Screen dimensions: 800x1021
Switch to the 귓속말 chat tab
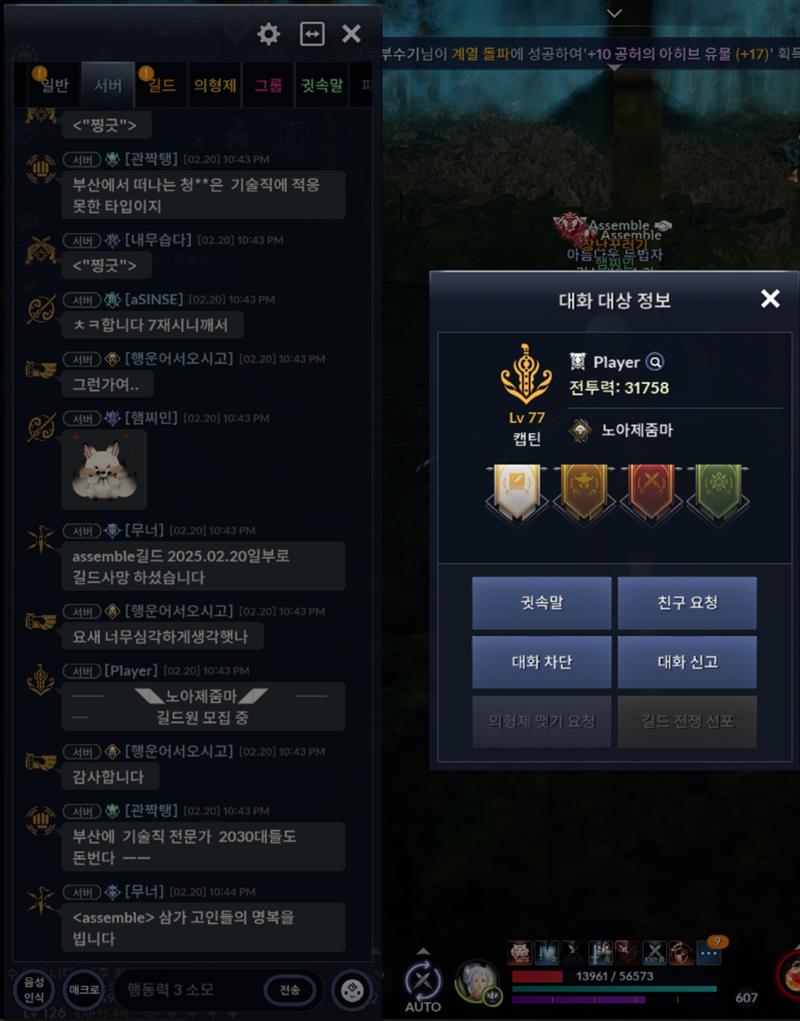322,85
